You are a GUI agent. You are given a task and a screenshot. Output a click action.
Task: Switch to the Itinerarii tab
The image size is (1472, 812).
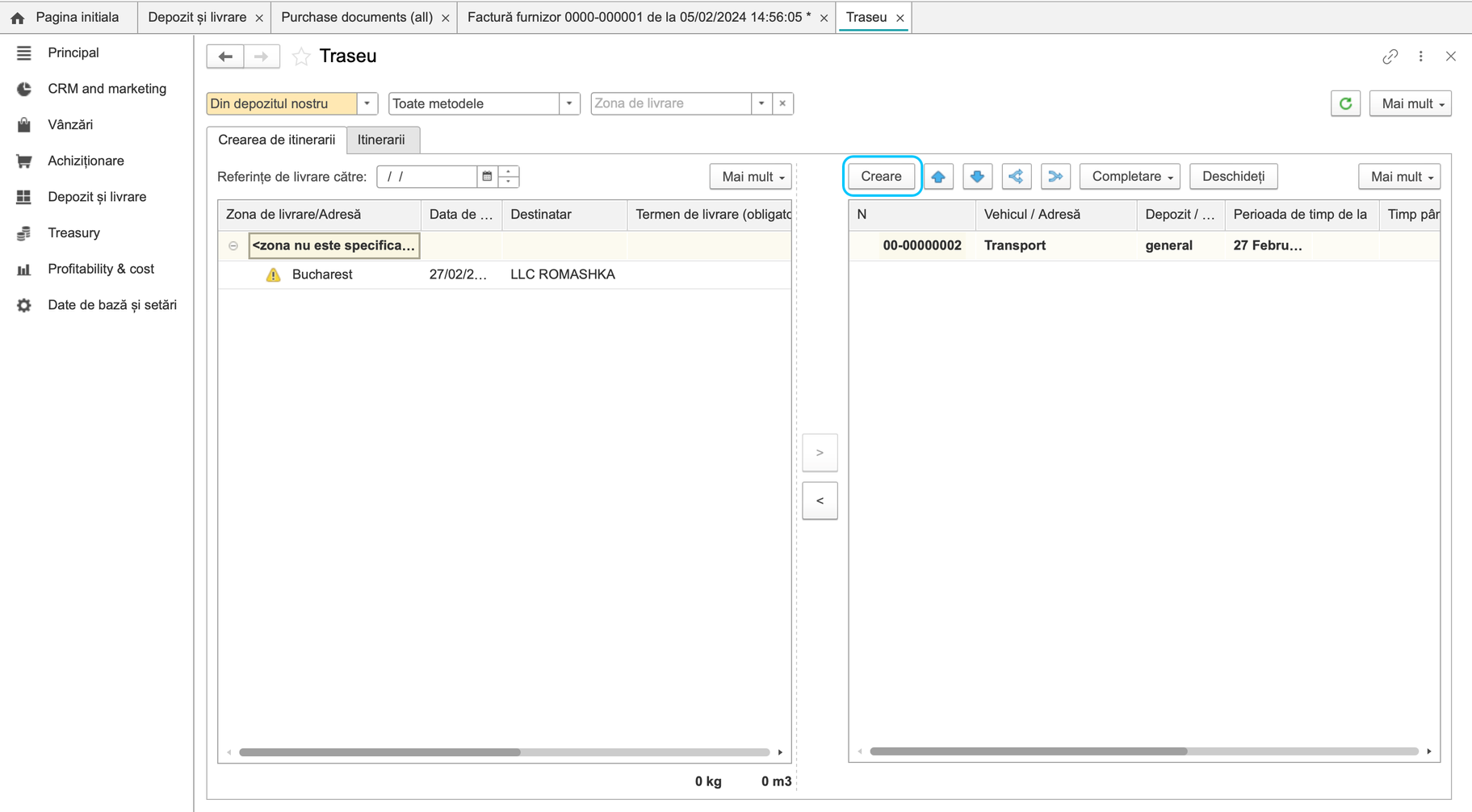tap(381, 140)
